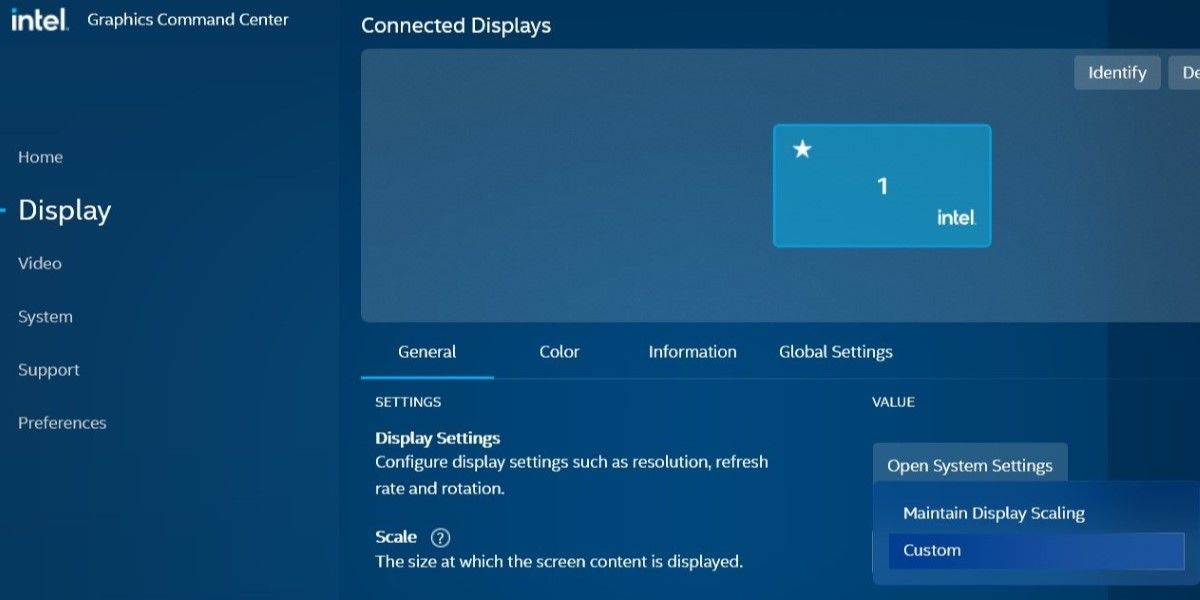Select Maintain Display Scaling option

(x=992, y=512)
